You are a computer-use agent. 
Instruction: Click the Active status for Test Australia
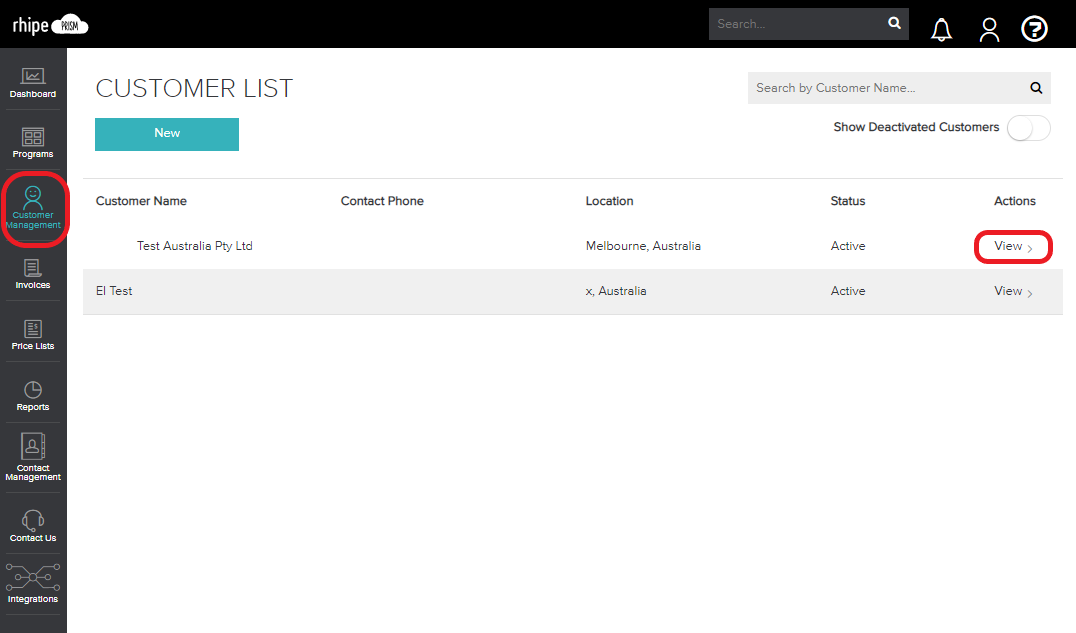pos(847,246)
